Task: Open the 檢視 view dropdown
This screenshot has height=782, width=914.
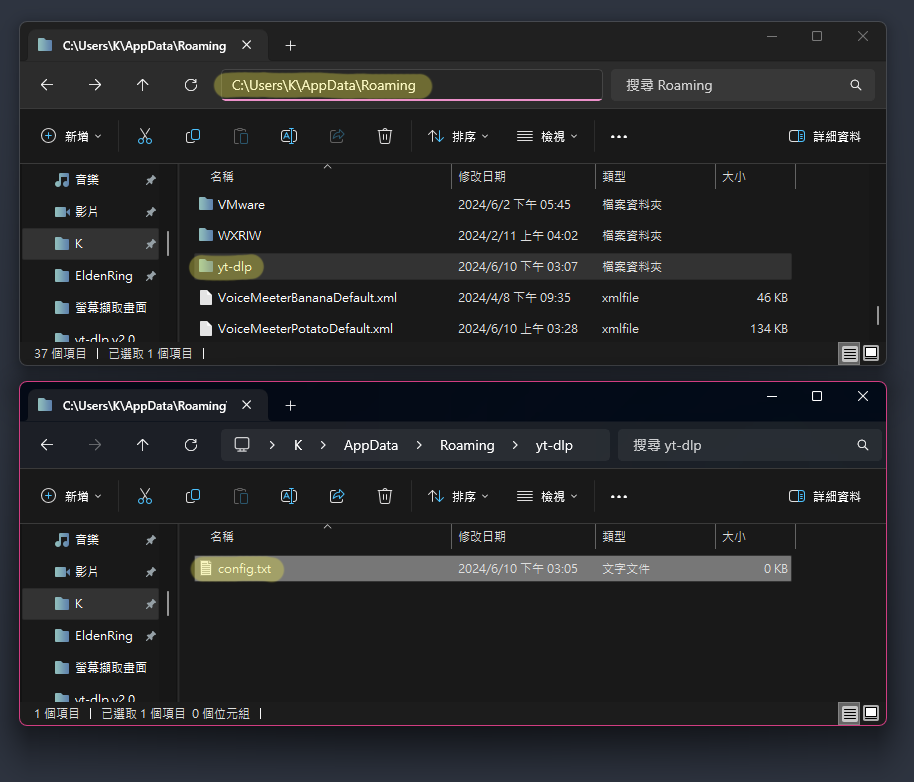Action: point(546,136)
